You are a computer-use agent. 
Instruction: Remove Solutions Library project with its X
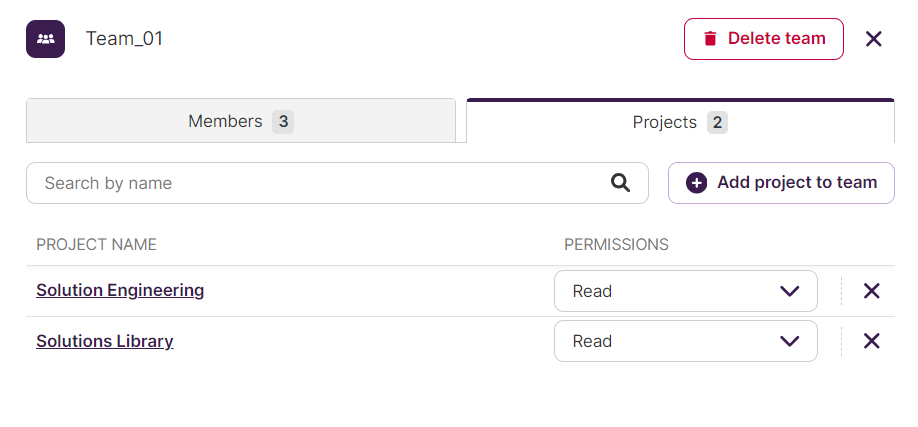pos(872,341)
